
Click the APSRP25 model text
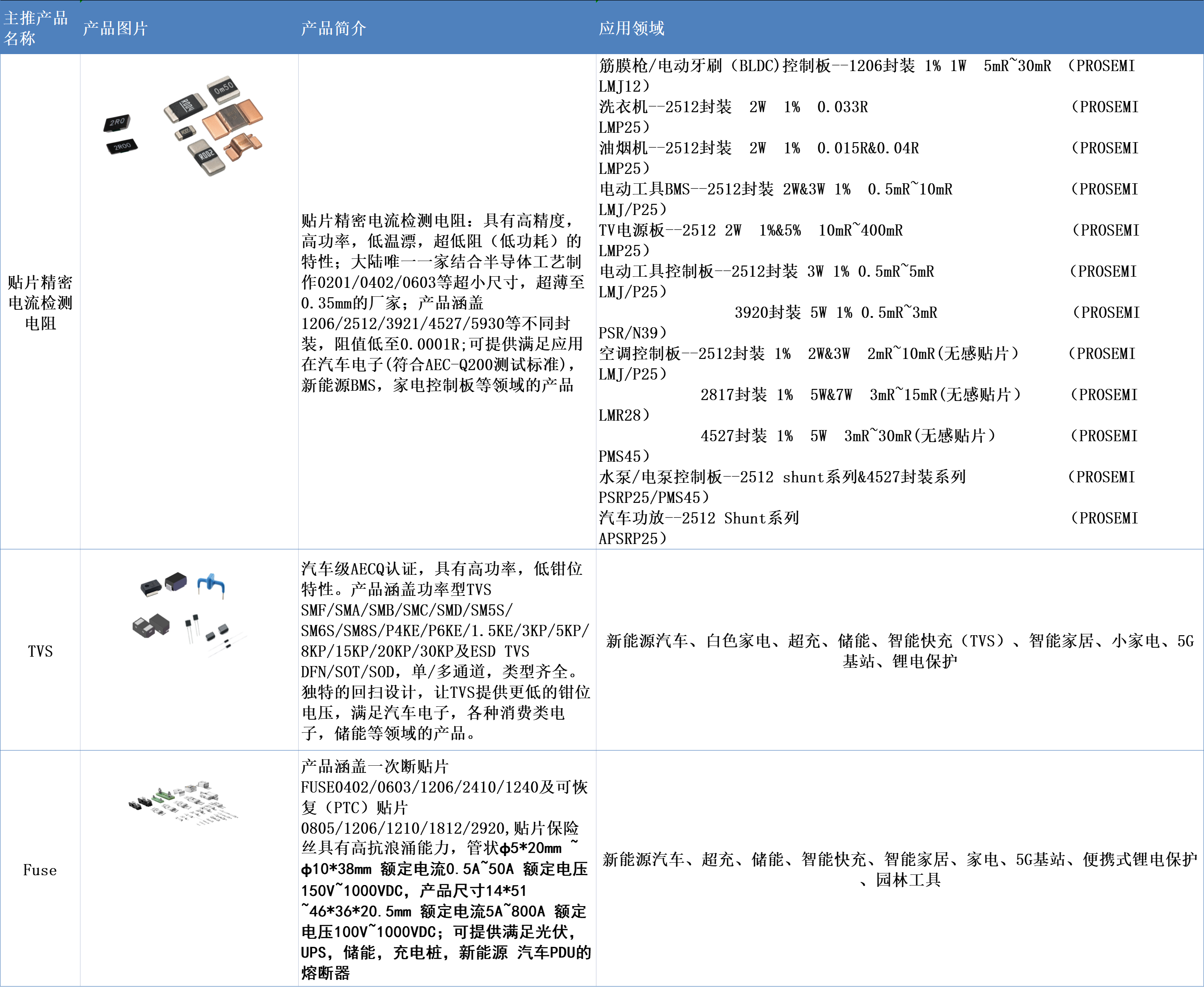(x=633, y=538)
